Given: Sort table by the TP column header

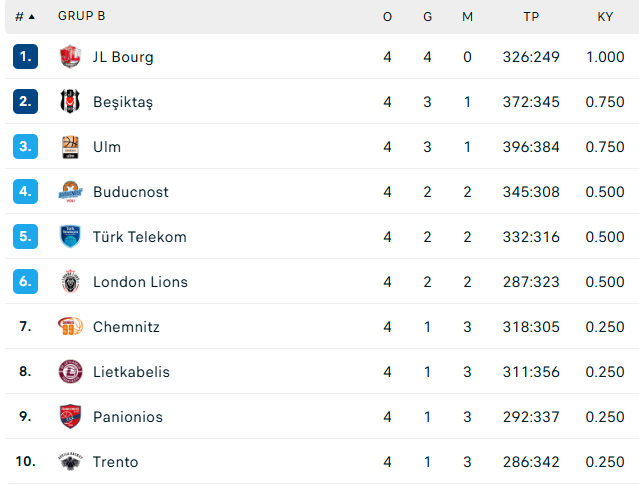Looking at the screenshot, I should [531, 17].
